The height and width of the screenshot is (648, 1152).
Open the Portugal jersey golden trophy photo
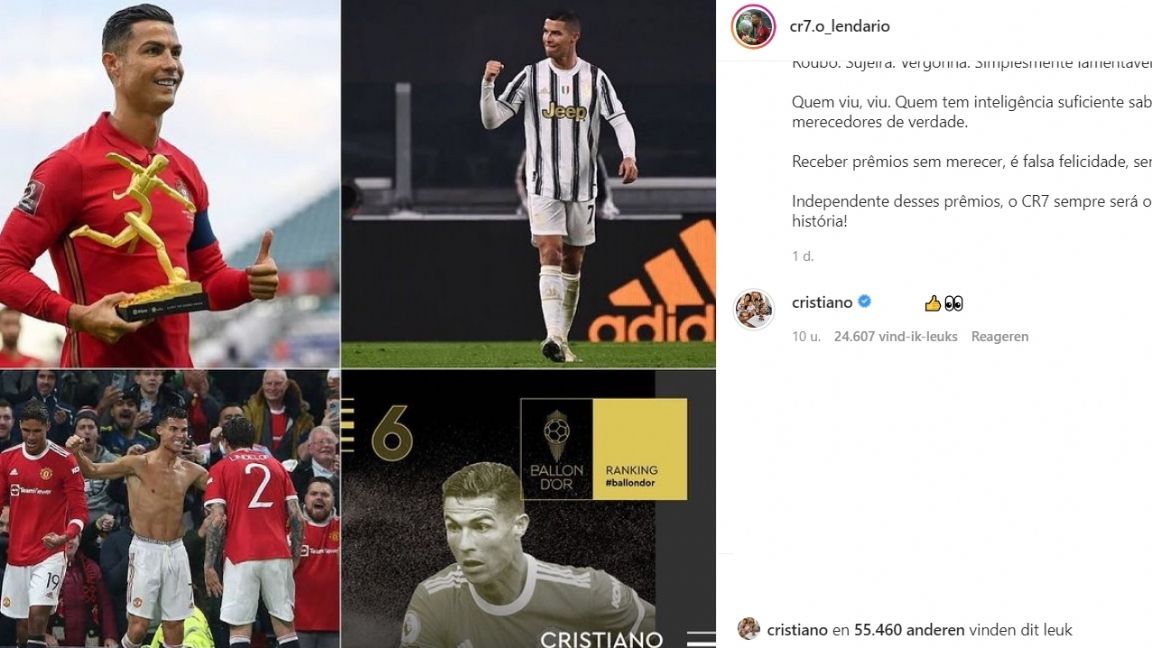click(170, 184)
